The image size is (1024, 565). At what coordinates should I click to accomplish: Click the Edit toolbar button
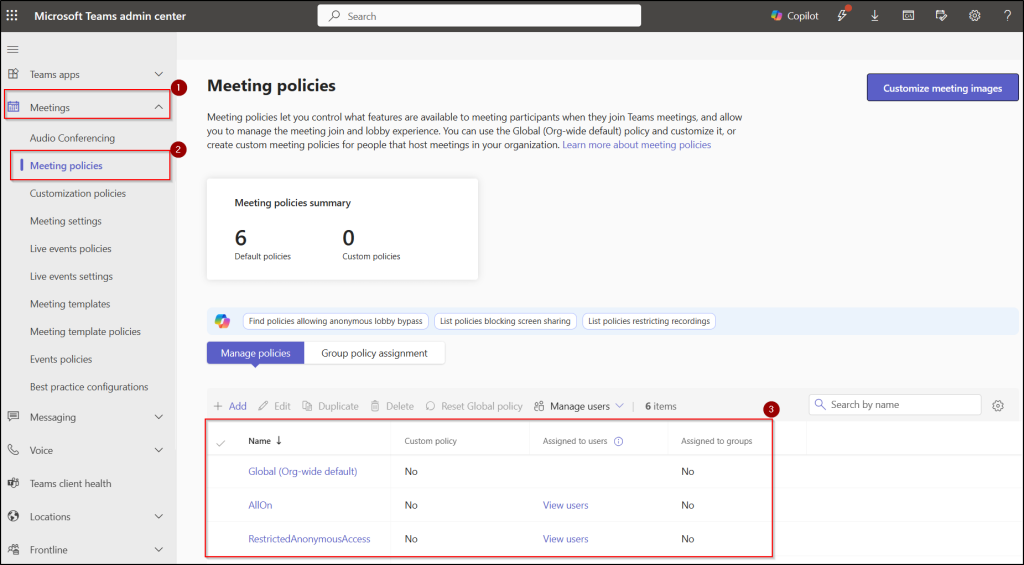click(x=274, y=406)
